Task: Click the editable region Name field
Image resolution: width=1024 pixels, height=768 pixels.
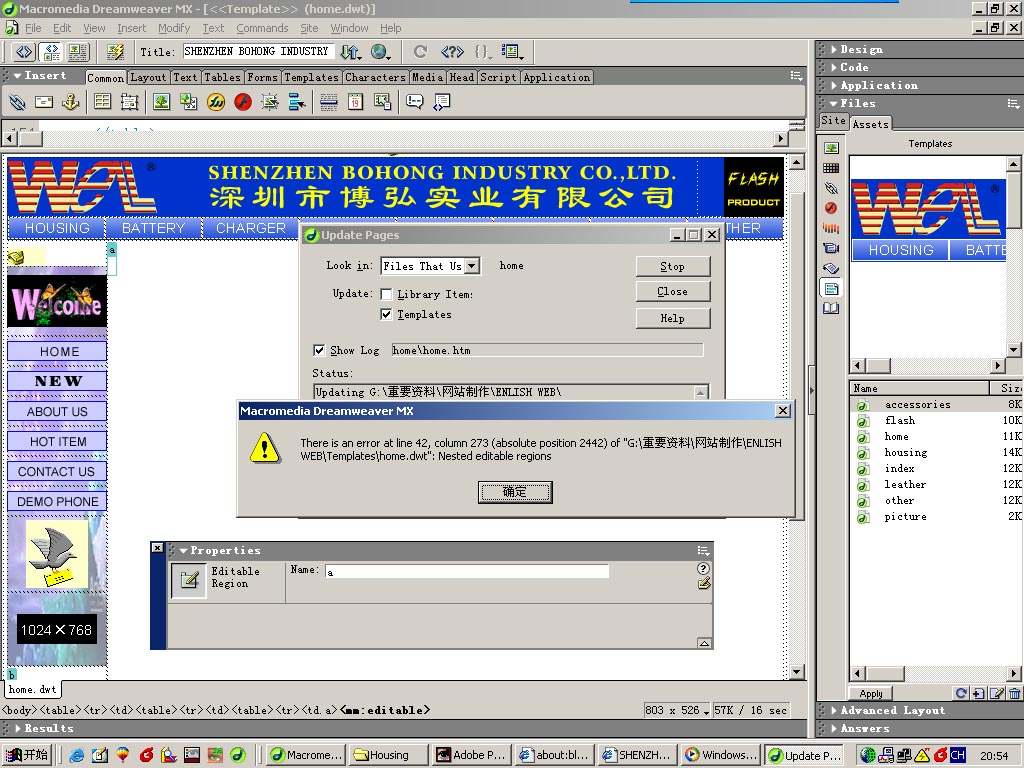Action: pyautogui.click(x=465, y=572)
